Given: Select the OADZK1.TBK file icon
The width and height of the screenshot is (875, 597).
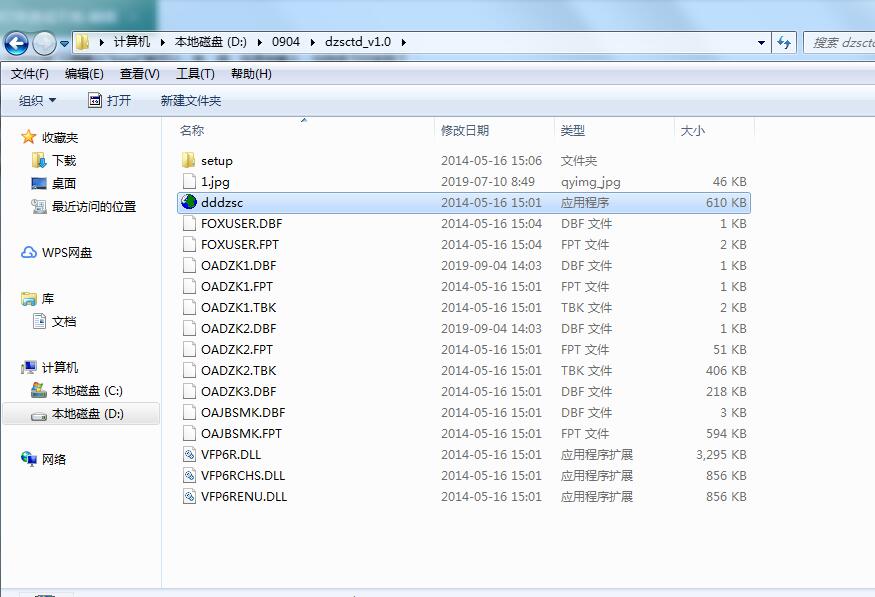Looking at the screenshot, I should pos(189,307).
